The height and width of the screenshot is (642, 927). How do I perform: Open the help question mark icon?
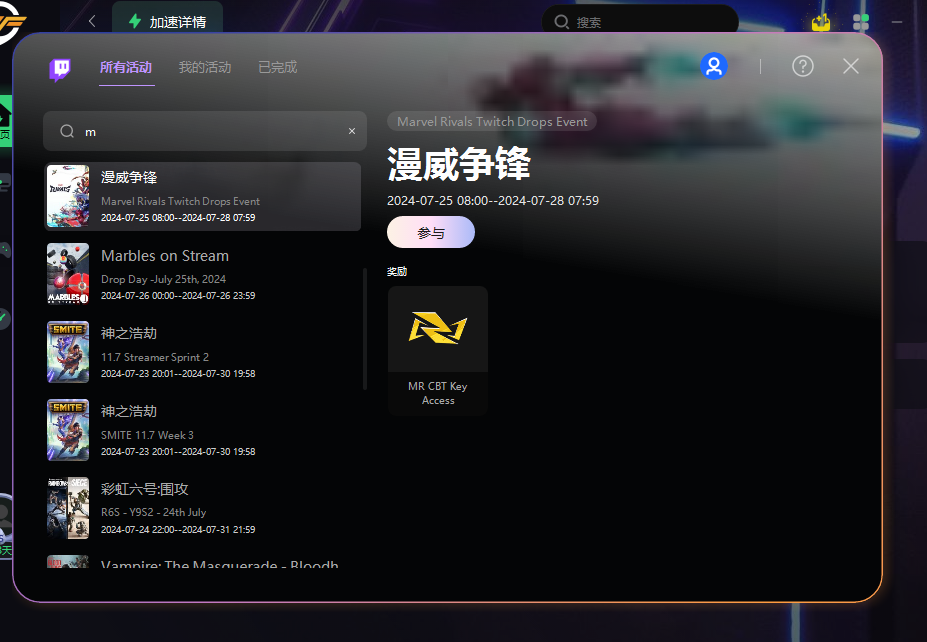point(802,66)
